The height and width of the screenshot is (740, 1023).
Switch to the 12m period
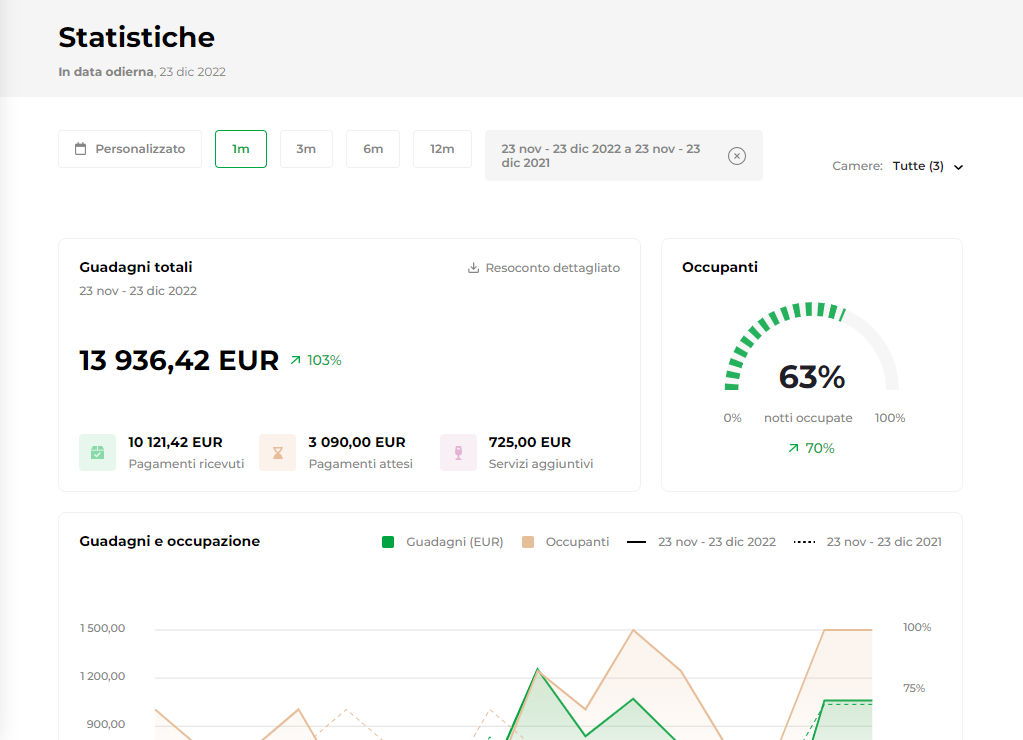442,149
